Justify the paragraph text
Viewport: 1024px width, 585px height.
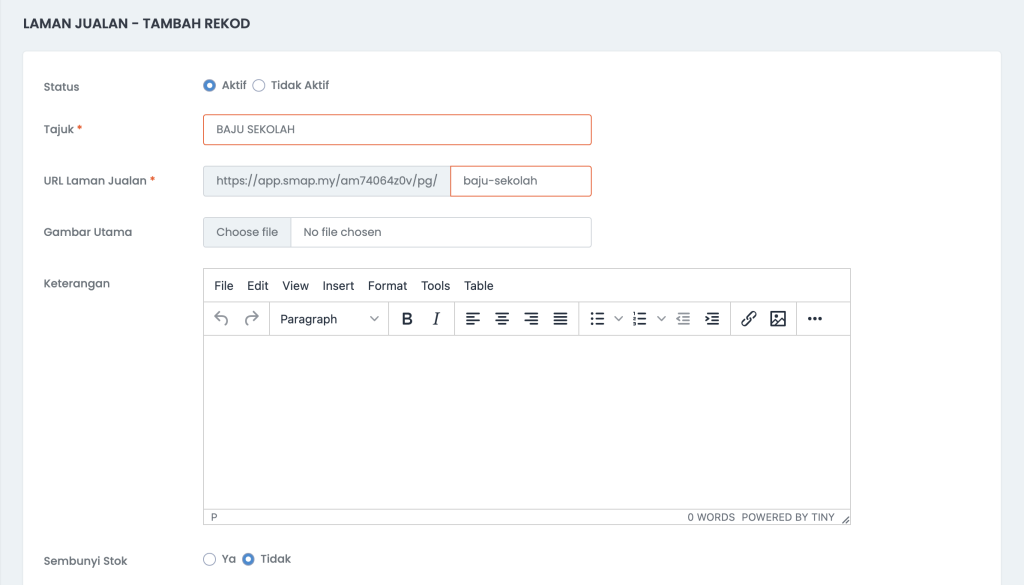560,319
